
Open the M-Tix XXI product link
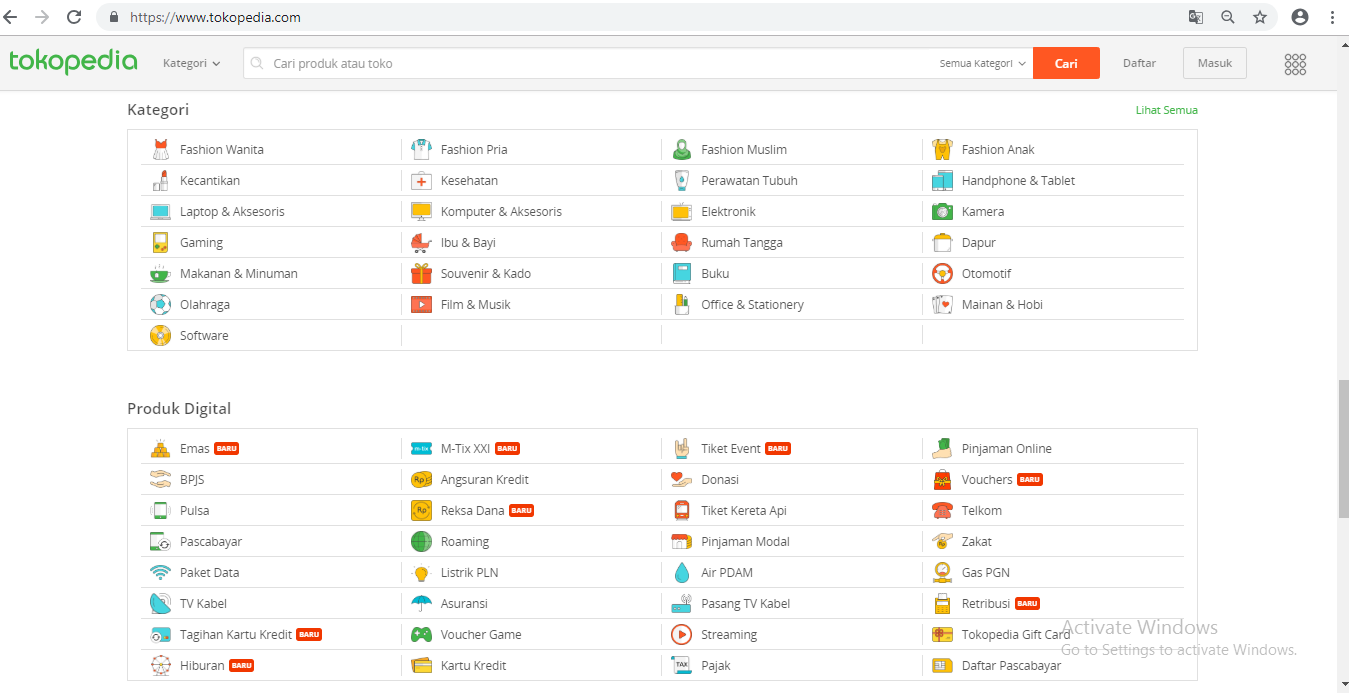tap(466, 449)
